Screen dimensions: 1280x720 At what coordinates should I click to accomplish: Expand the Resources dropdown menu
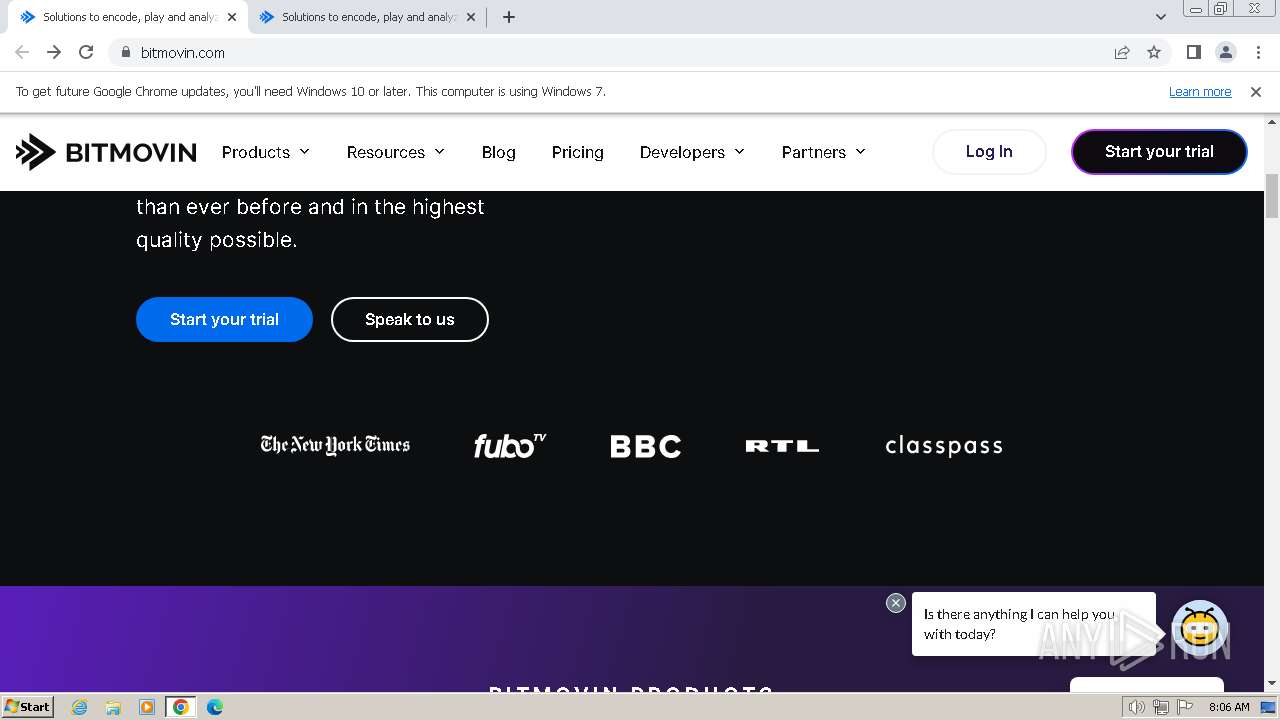[396, 152]
